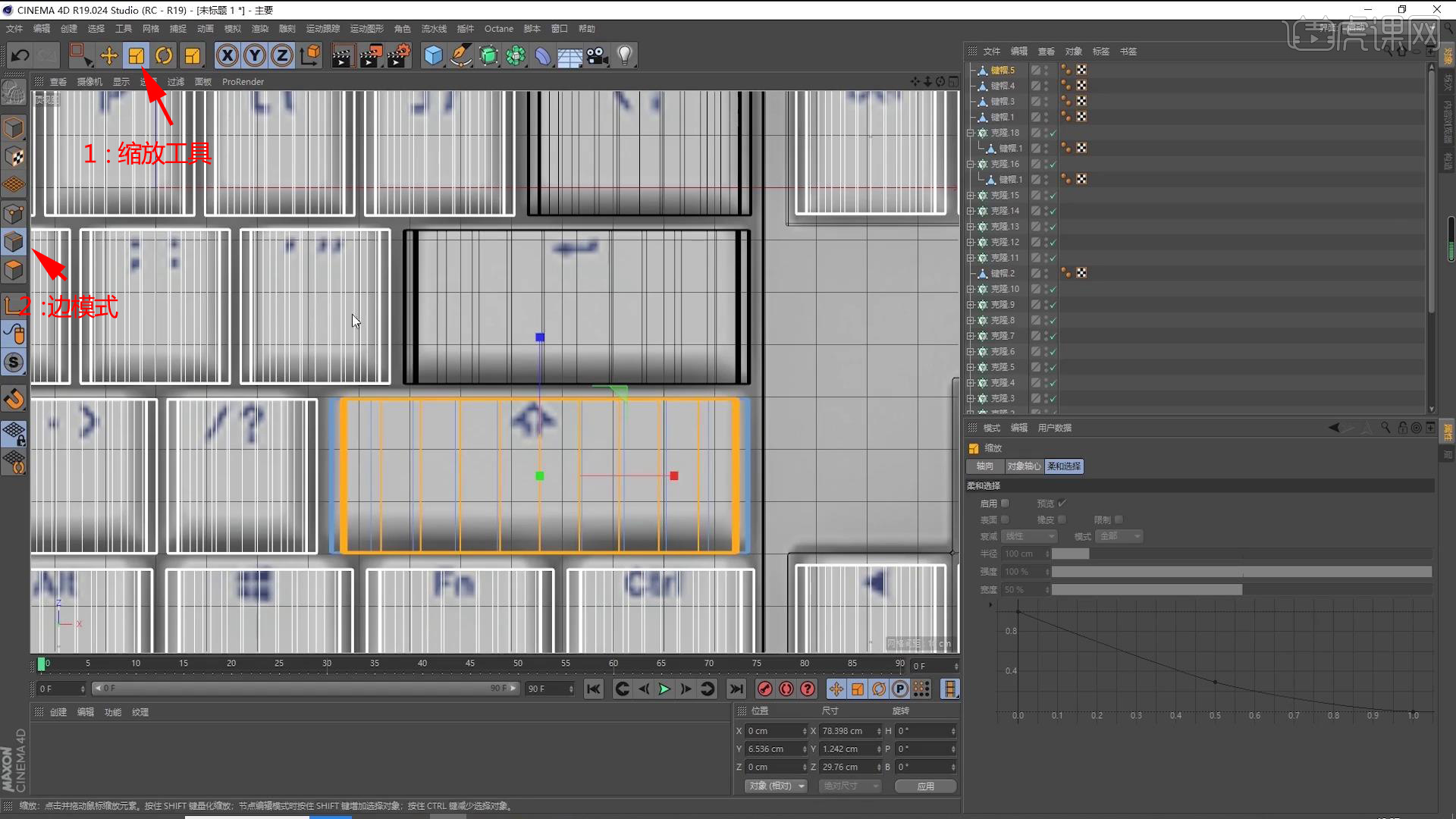The width and height of the screenshot is (1456, 819).
Task: Click the 强度 strength slider bar
Action: (x=1241, y=572)
